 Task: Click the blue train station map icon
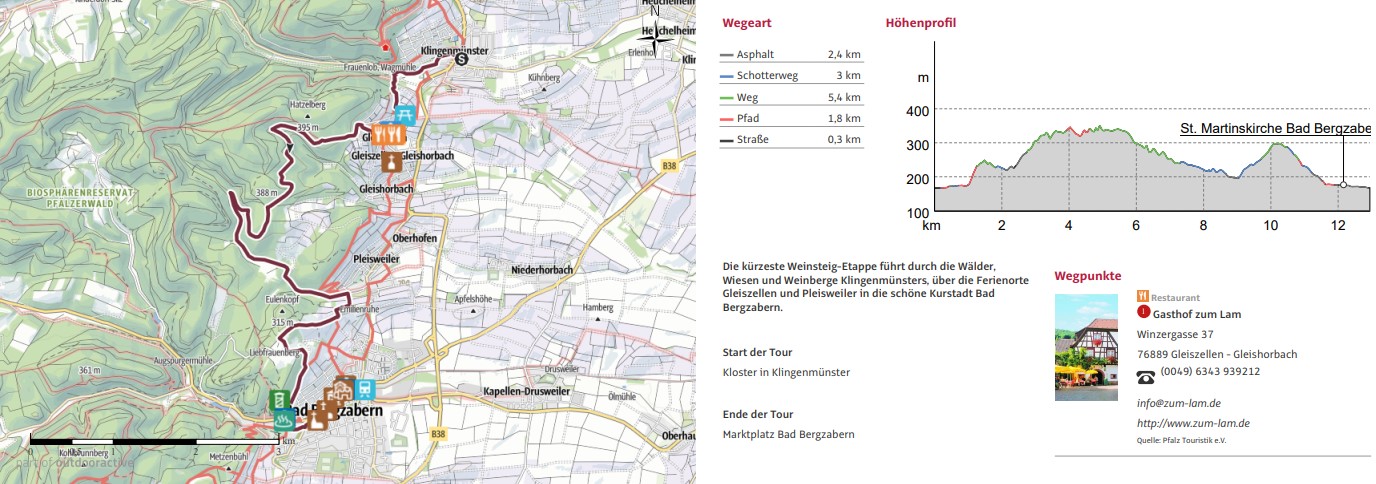pos(366,390)
